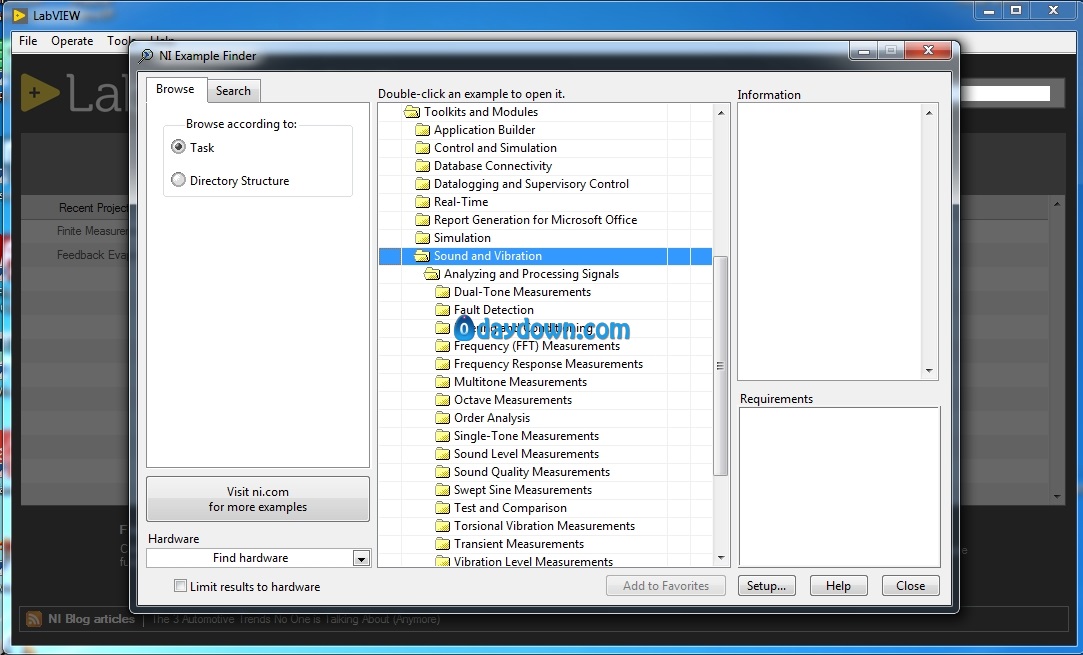Click the Datalogging and Supervisory Control folder icon
The width and height of the screenshot is (1083, 655).
point(422,184)
